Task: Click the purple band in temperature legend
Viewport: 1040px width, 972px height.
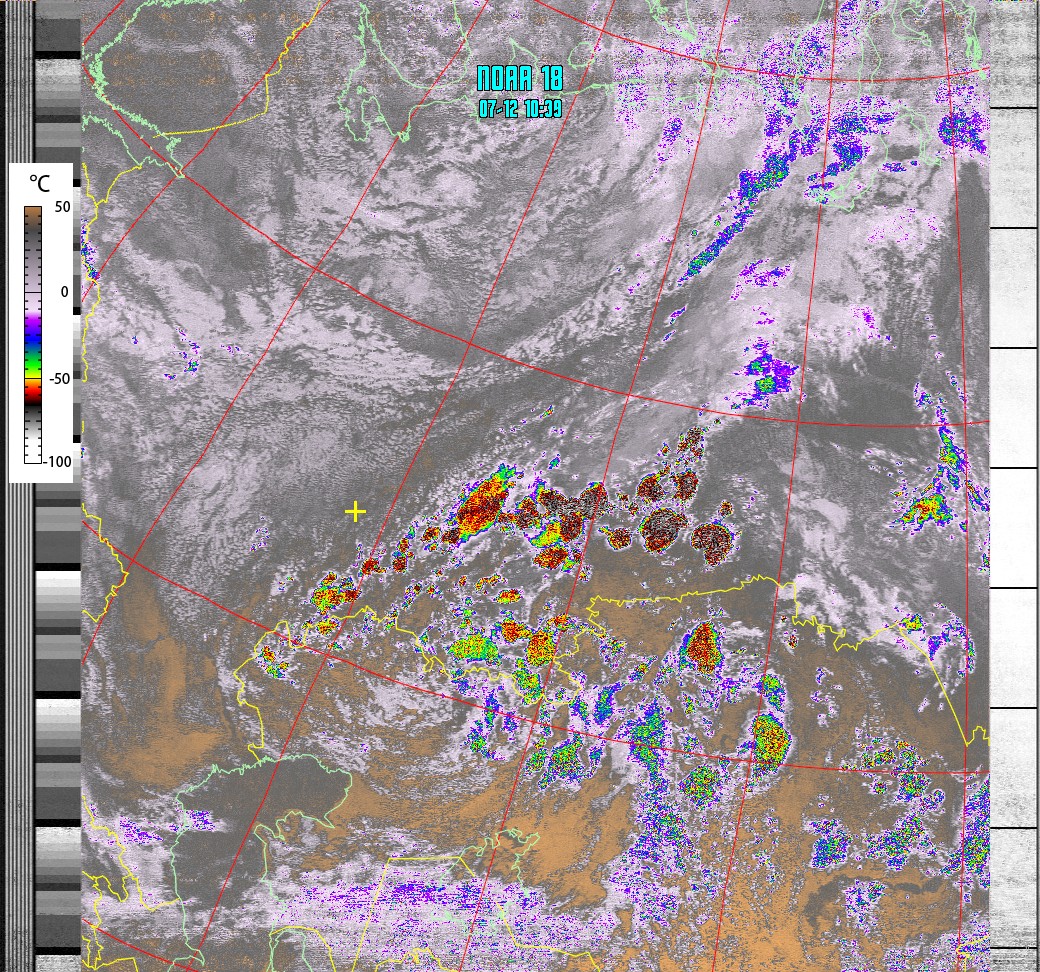Action: tap(33, 322)
